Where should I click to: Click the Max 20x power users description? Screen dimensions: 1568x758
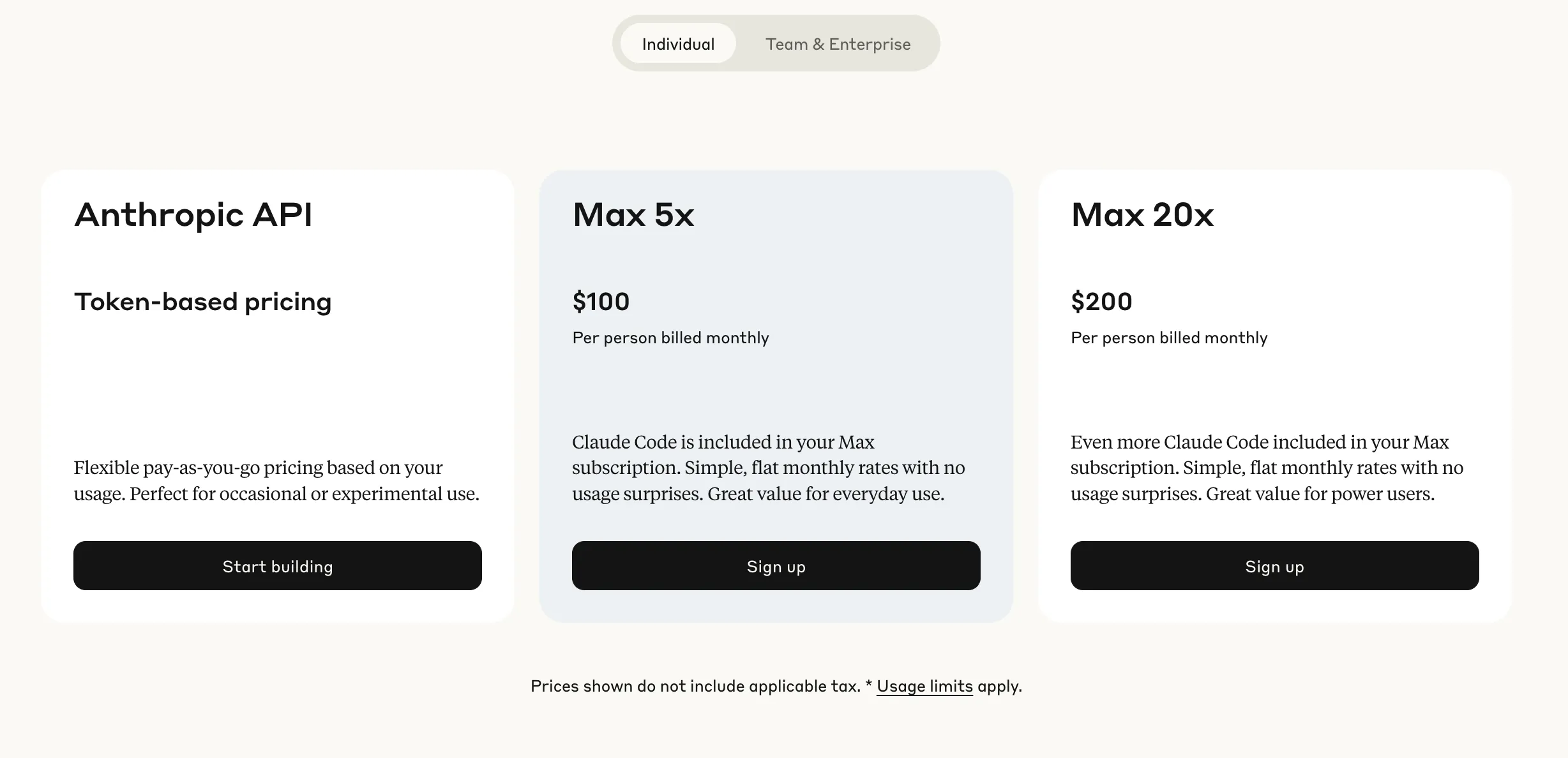1267,468
